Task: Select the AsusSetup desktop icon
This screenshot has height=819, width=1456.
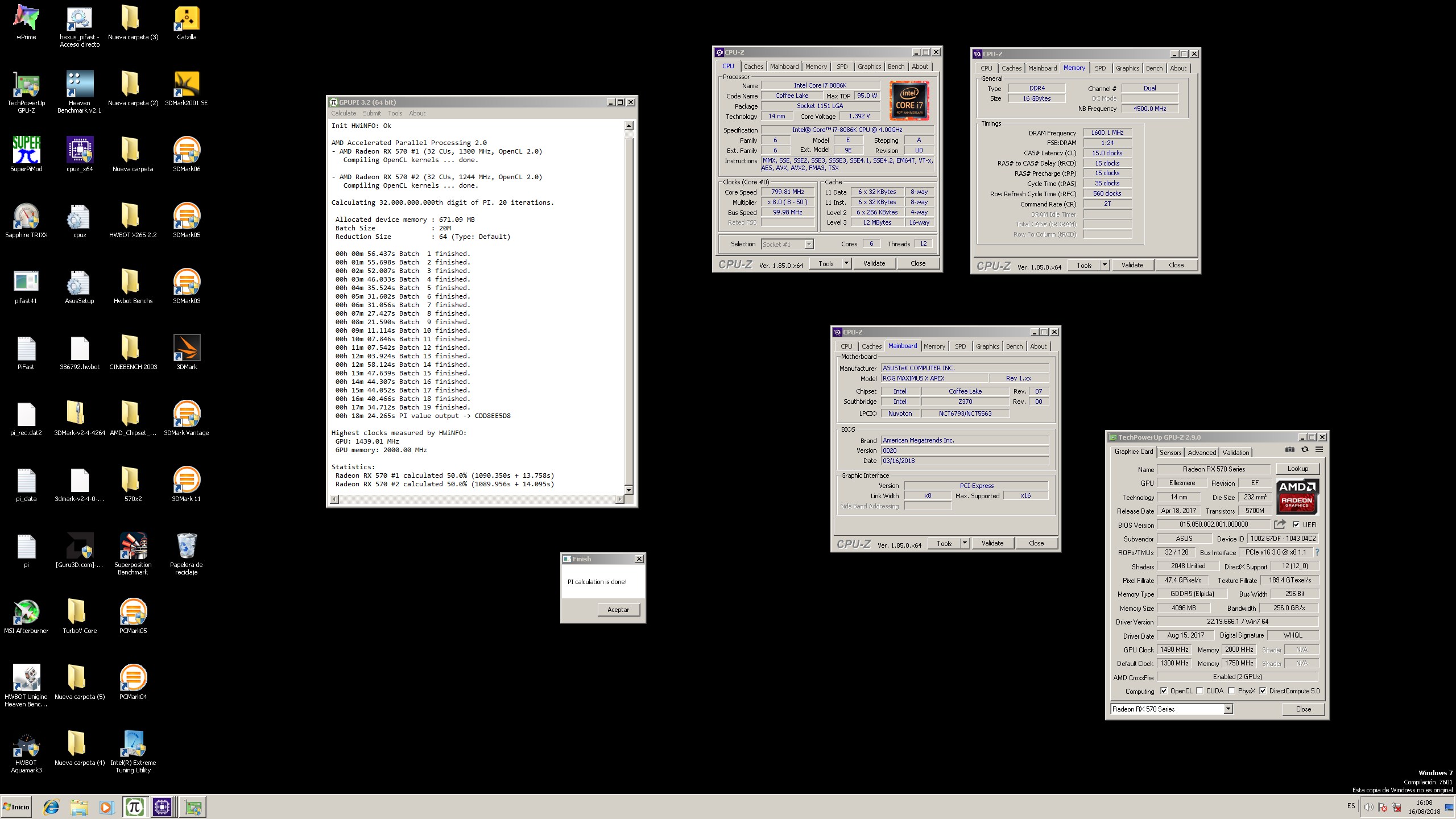Action: tap(80, 287)
